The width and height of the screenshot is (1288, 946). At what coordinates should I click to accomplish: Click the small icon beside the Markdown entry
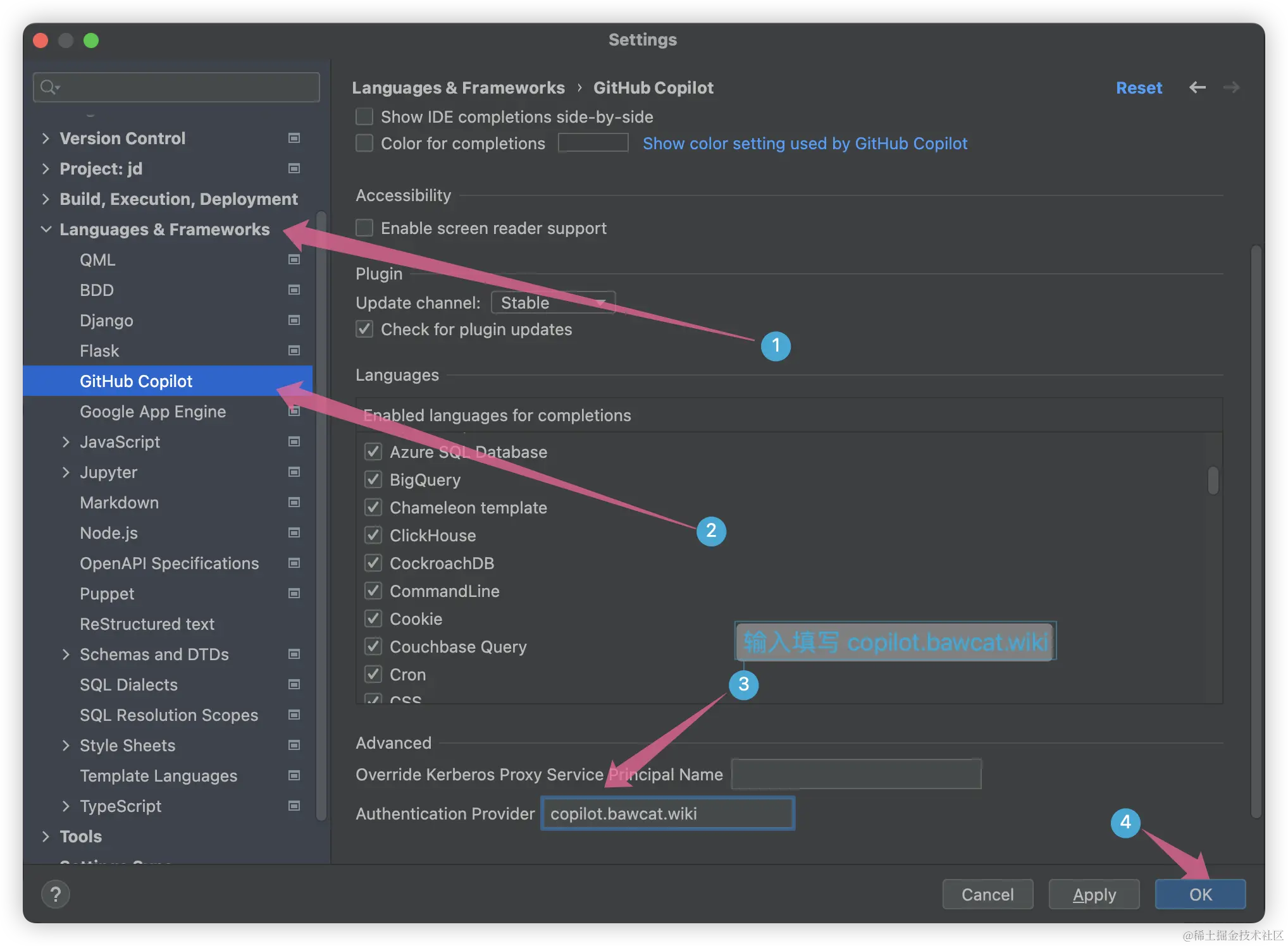[x=294, y=502]
